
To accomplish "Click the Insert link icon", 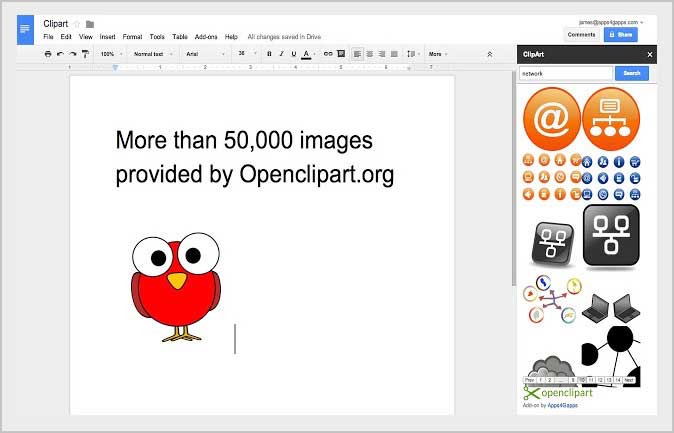I will [x=328, y=54].
